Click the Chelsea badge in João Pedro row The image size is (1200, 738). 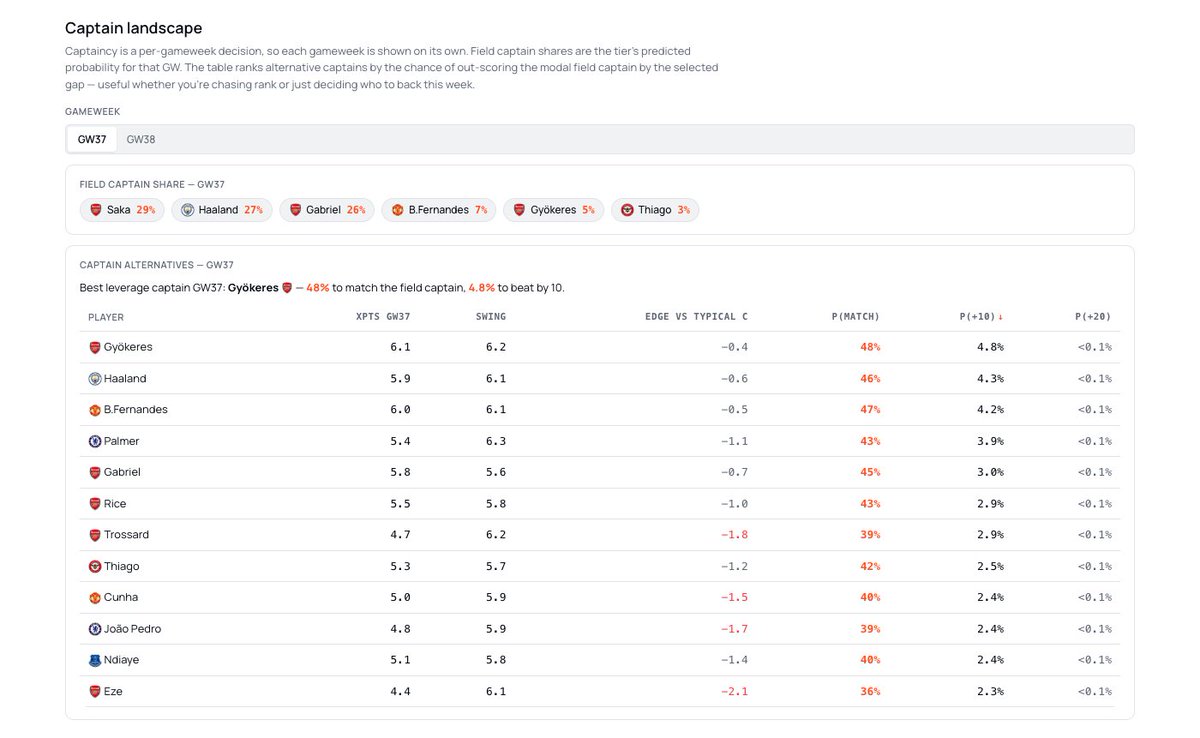click(95, 629)
